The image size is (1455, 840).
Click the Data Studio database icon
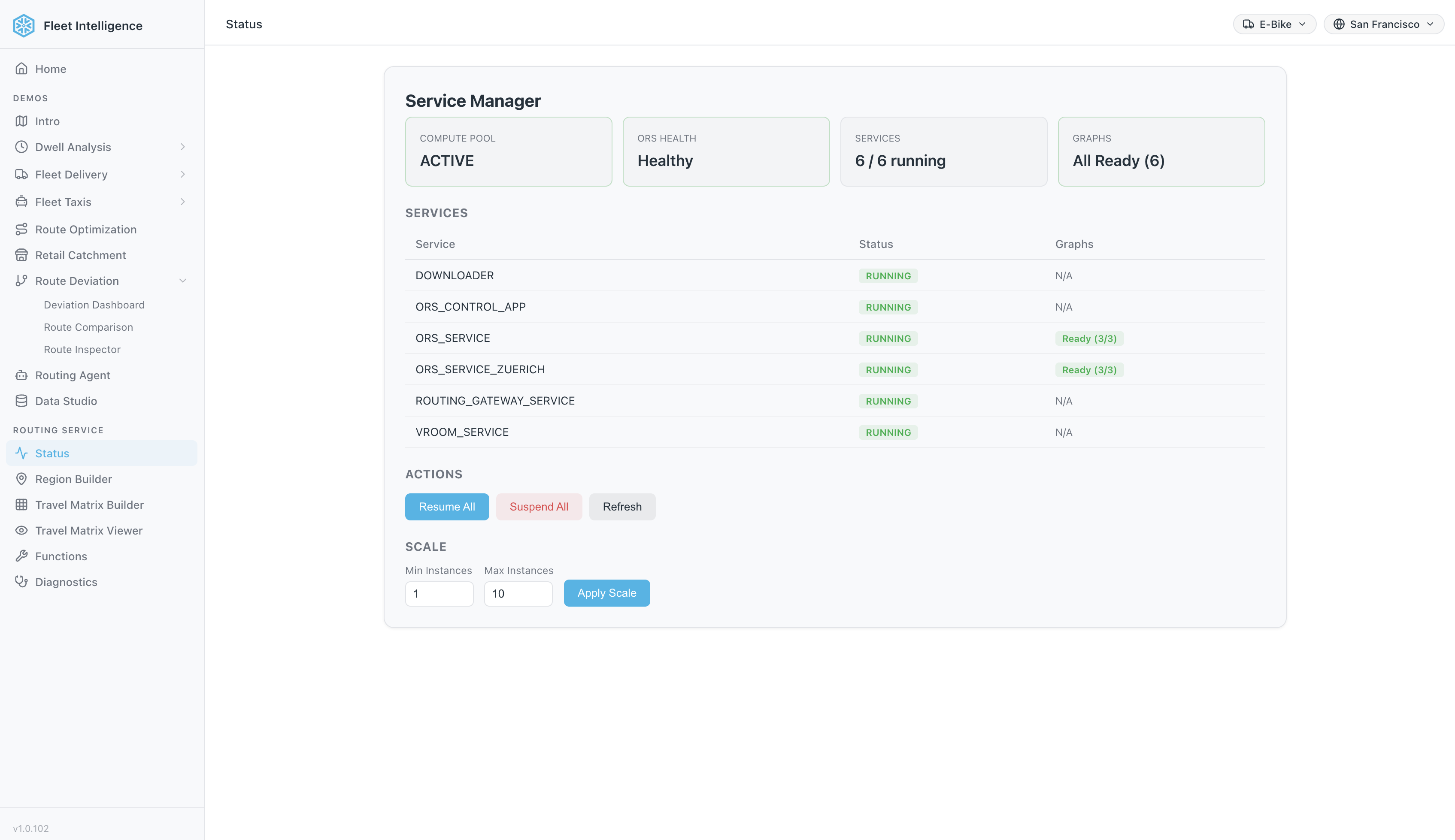coord(21,401)
